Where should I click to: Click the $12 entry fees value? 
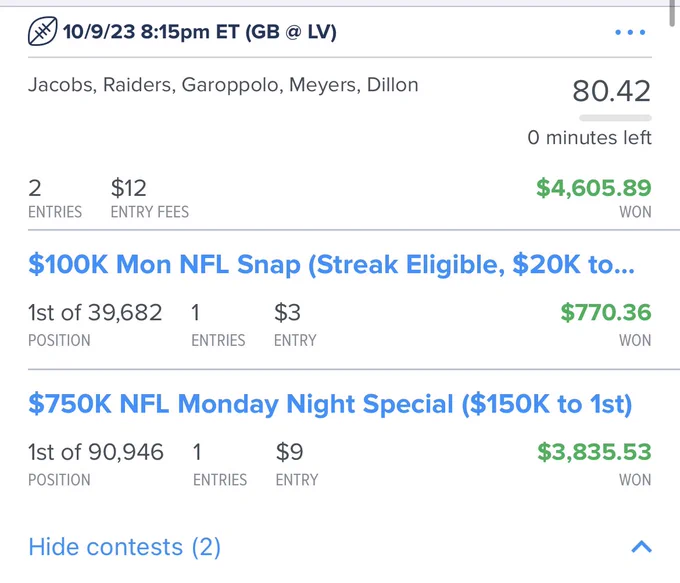[x=129, y=188]
